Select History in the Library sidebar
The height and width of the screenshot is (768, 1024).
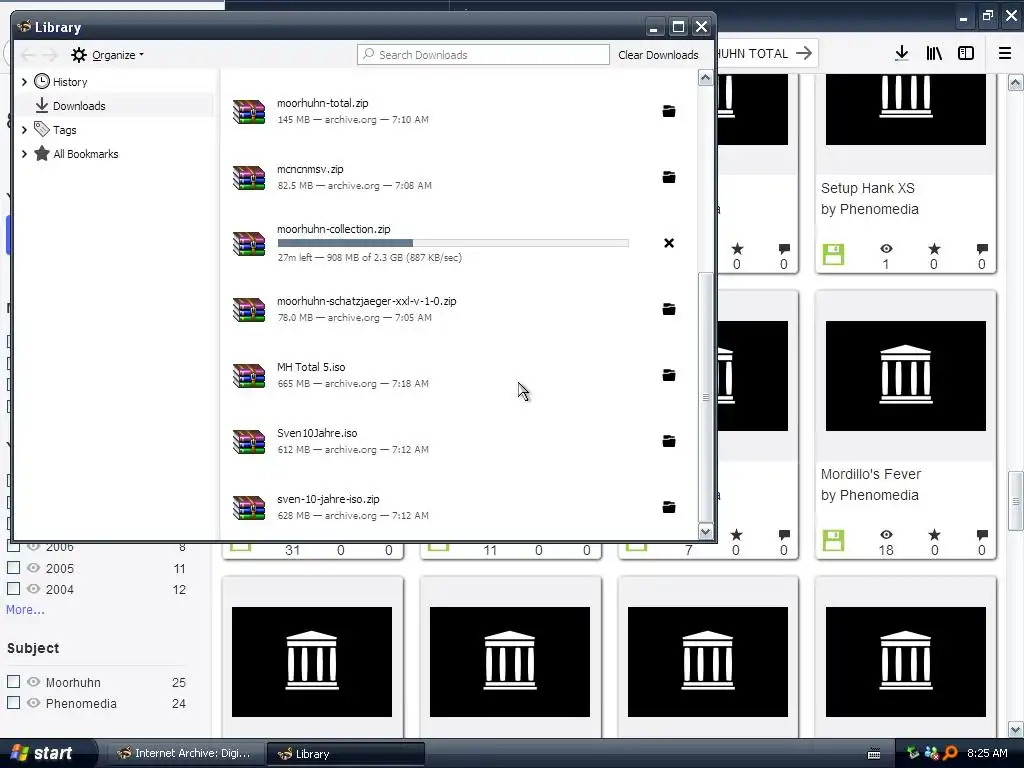coord(70,82)
